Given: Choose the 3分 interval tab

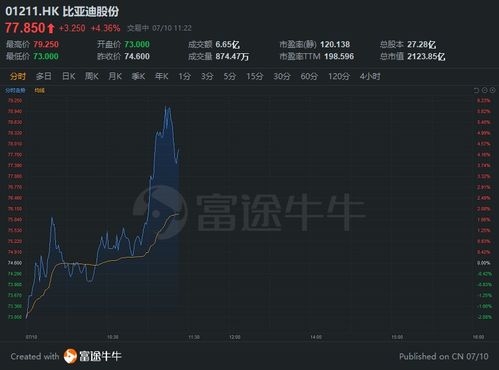Looking at the screenshot, I should point(207,76).
